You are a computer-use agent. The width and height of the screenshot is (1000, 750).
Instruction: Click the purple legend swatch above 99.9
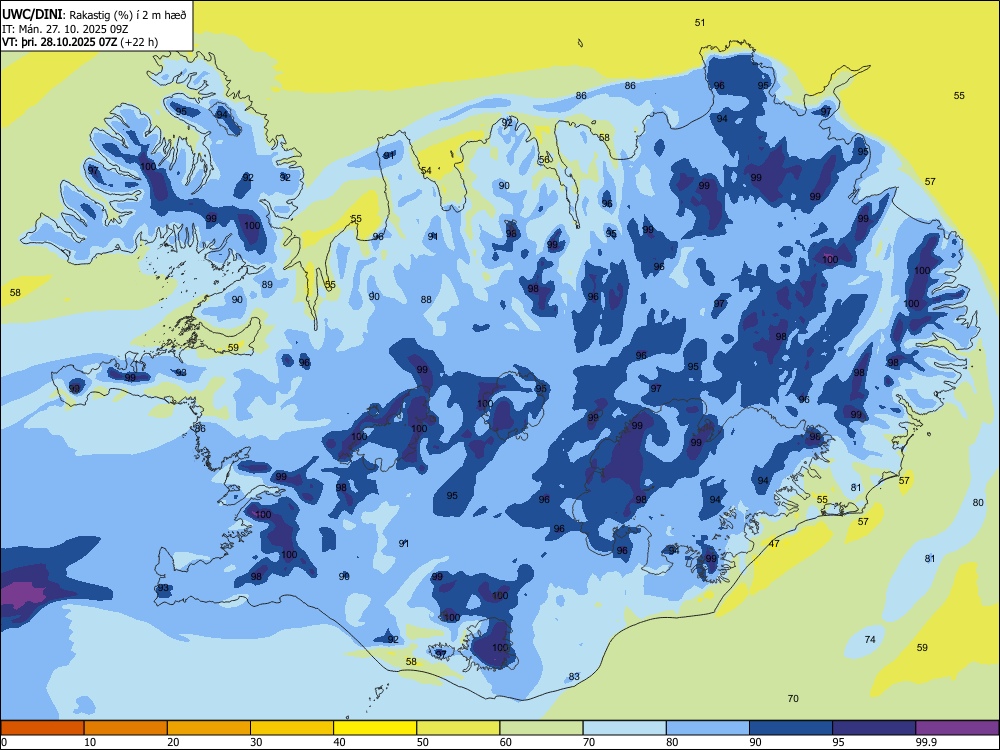click(x=957, y=728)
